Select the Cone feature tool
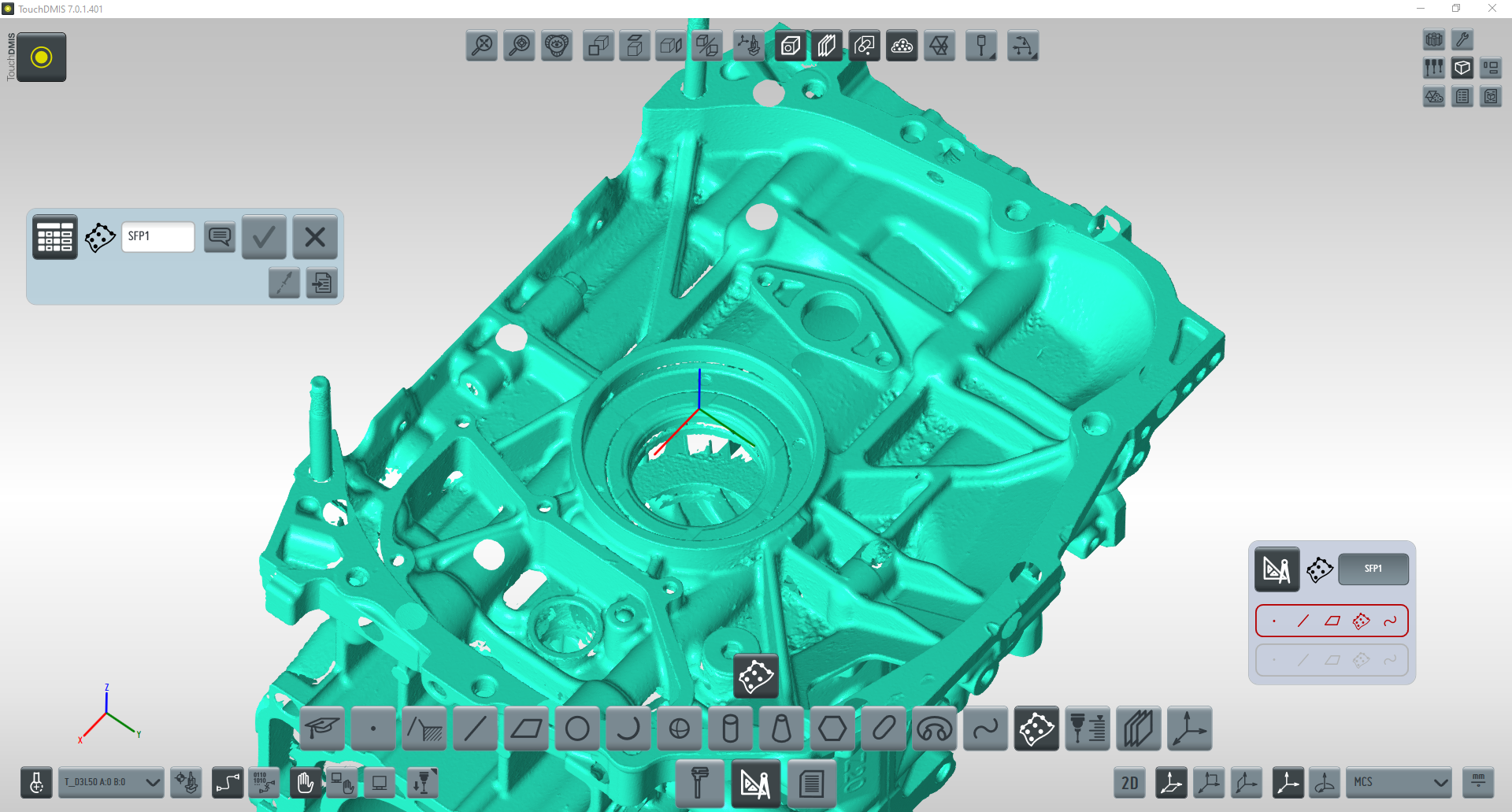 (781, 729)
